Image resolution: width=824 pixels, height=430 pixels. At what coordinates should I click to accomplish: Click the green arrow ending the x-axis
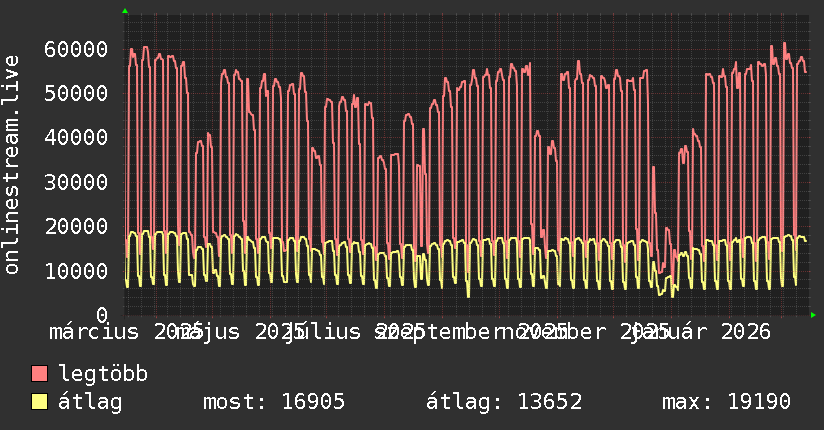click(813, 315)
